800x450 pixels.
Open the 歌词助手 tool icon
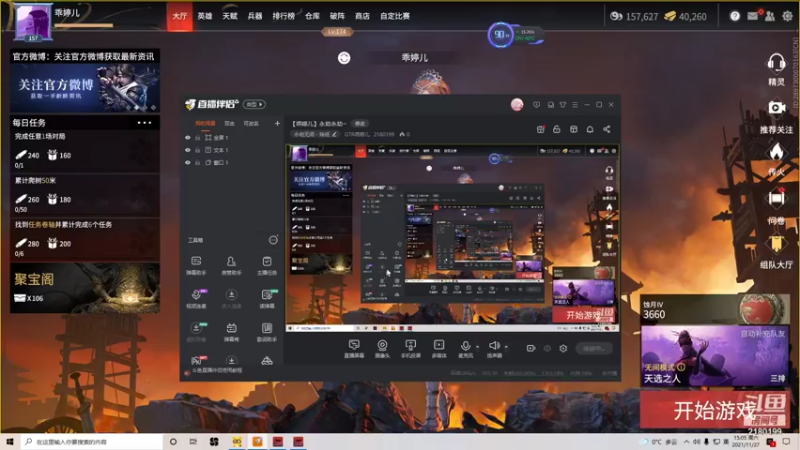point(267,332)
